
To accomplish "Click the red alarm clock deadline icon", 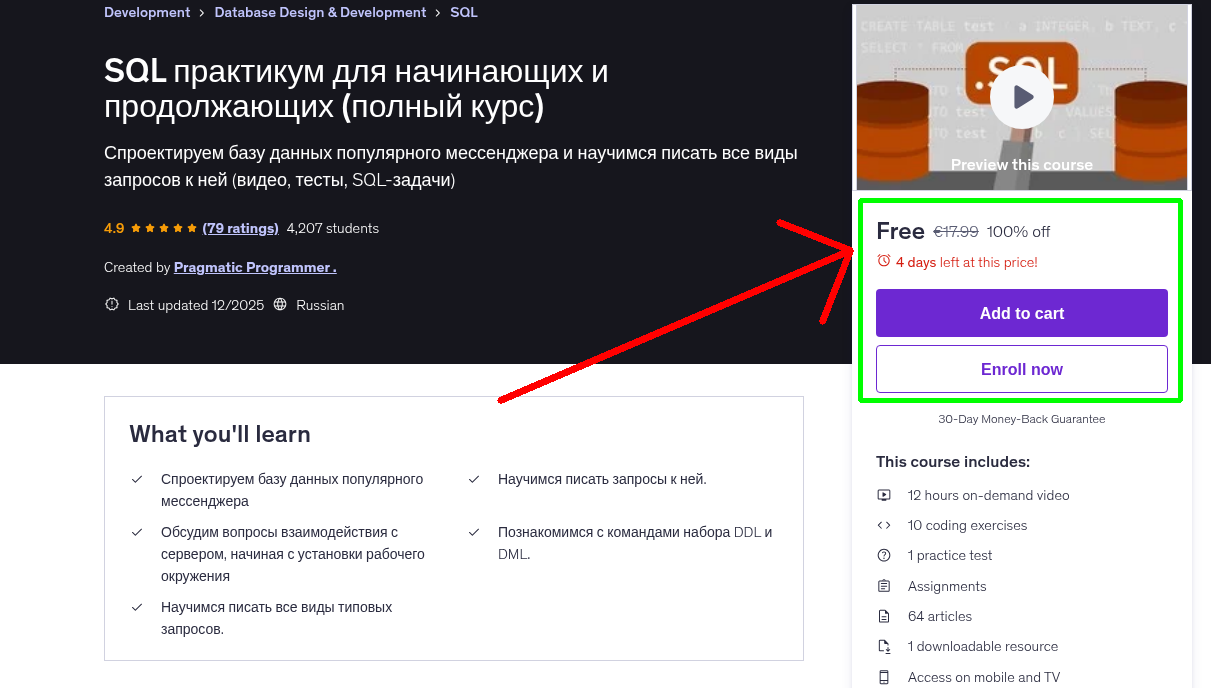I will (x=883, y=260).
